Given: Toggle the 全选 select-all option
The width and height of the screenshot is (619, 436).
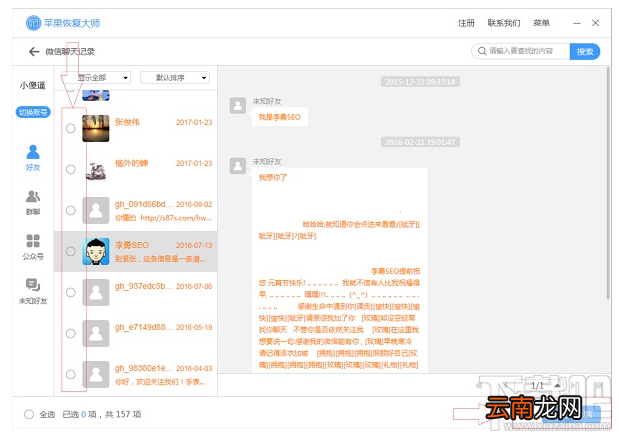Looking at the screenshot, I should point(29,414).
